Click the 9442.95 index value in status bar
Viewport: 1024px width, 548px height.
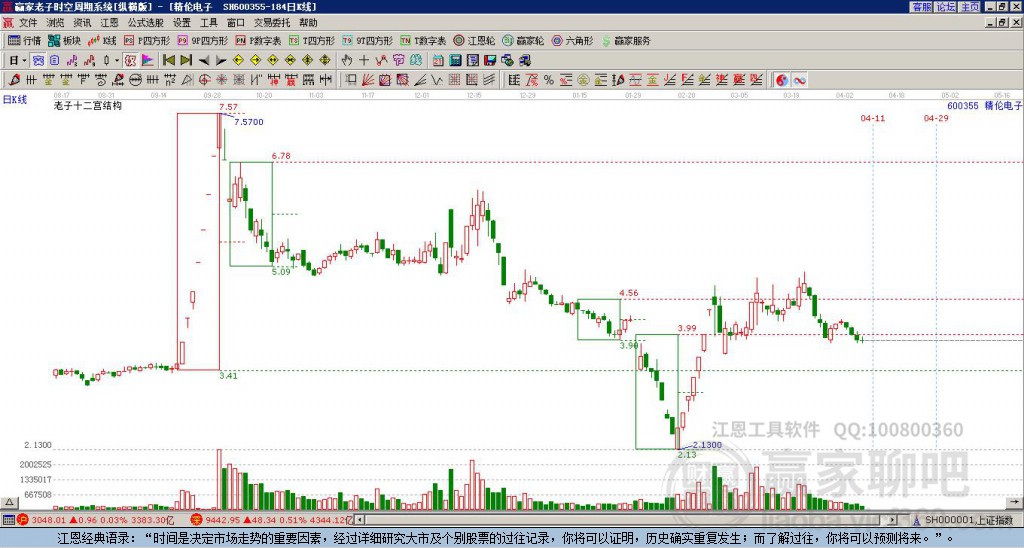[221, 520]
